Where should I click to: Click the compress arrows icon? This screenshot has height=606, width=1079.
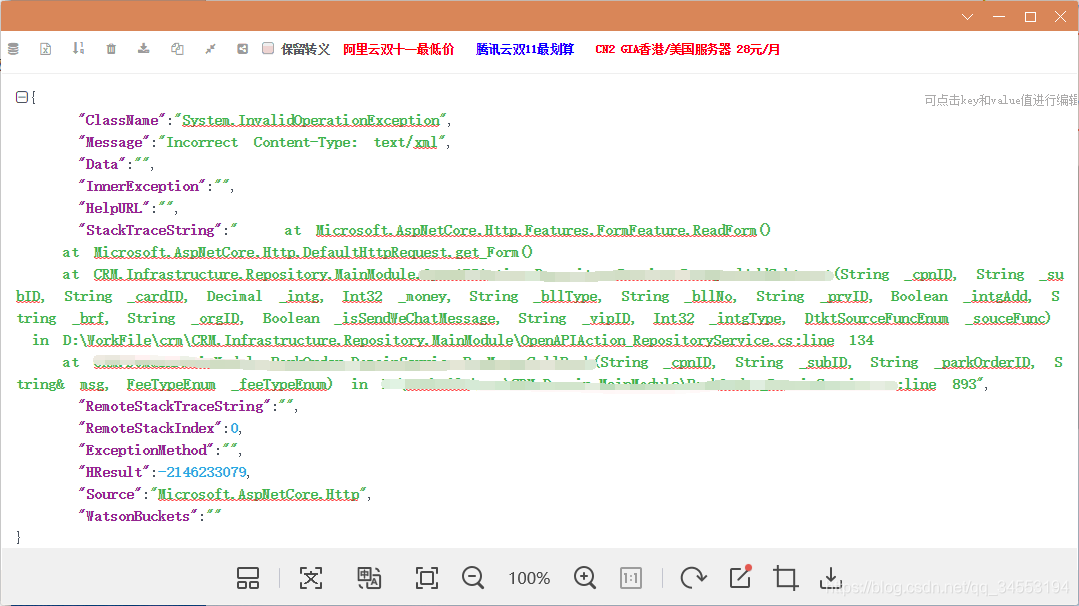pyautogui.click(x=210, y=49)
